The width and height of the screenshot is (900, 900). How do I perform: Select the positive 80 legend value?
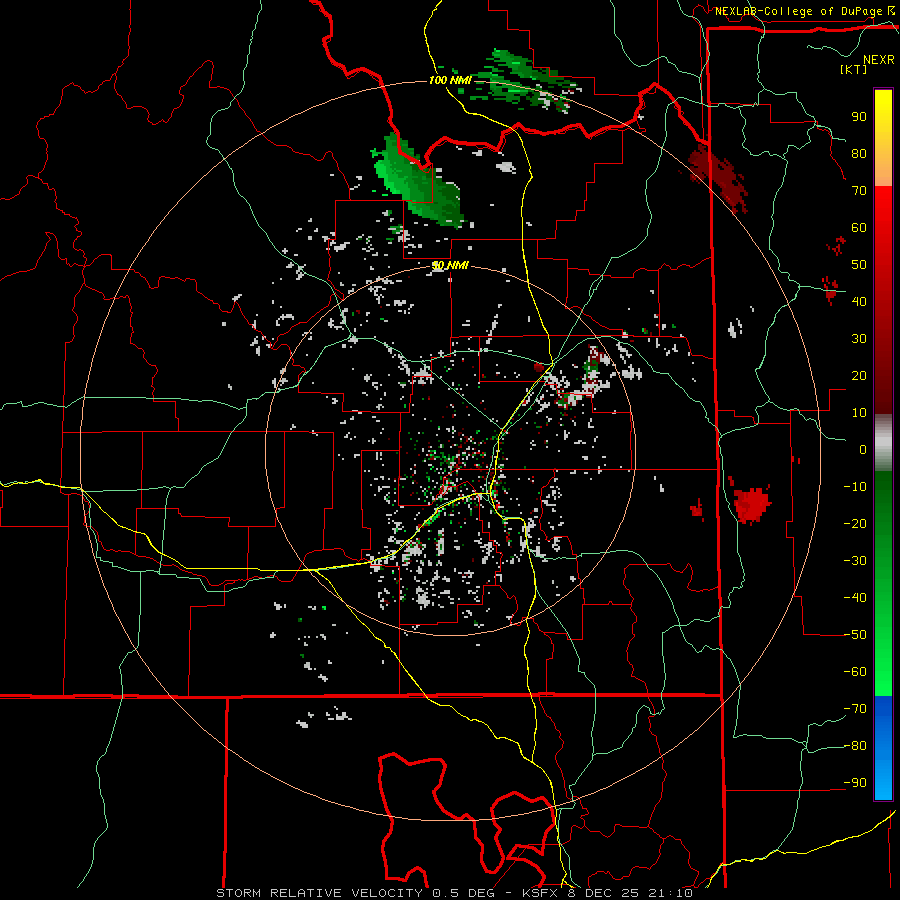pos(859,153)
